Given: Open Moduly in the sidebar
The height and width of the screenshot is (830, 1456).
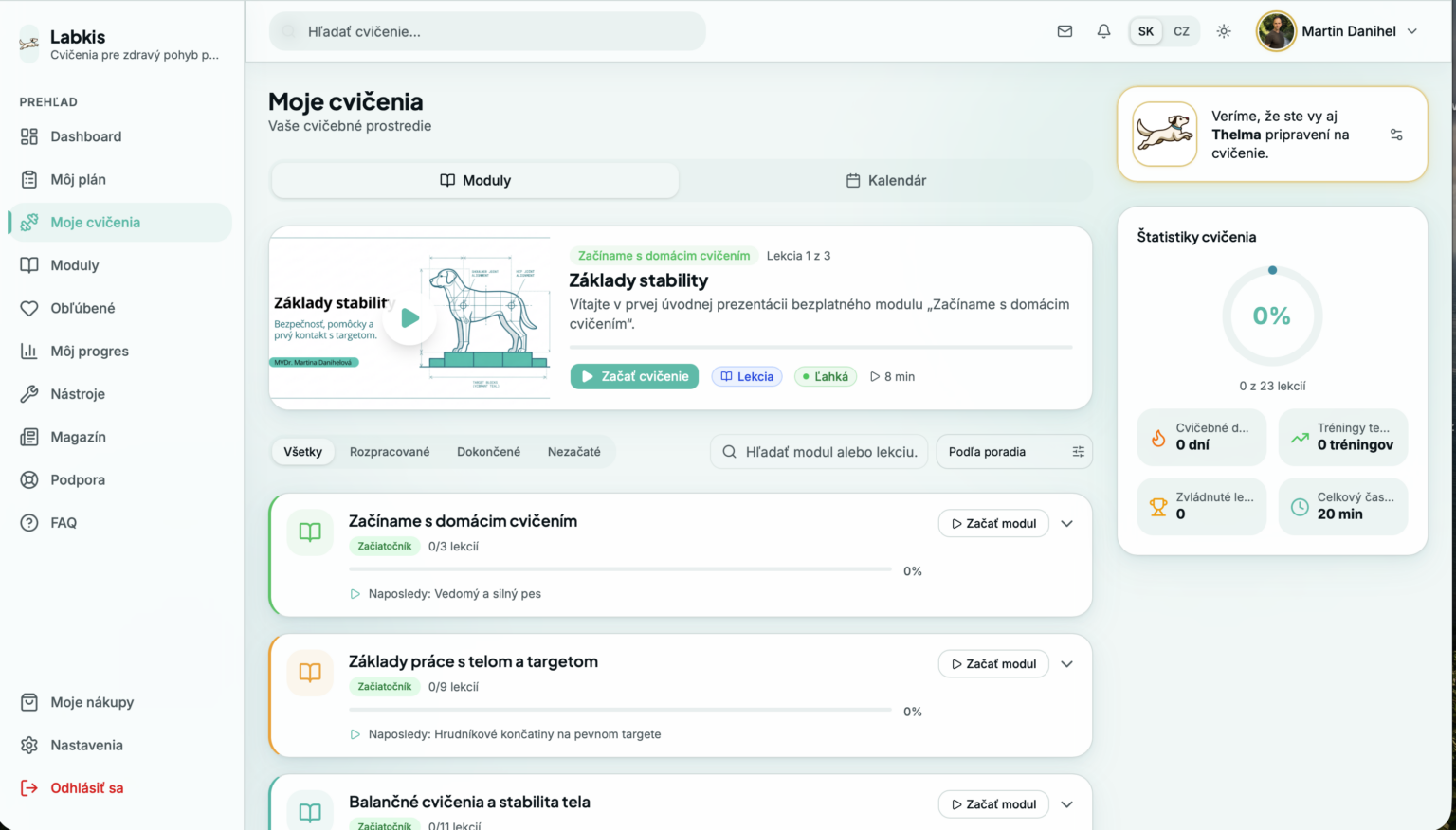Looking at the screenshot, I should 119,265.
